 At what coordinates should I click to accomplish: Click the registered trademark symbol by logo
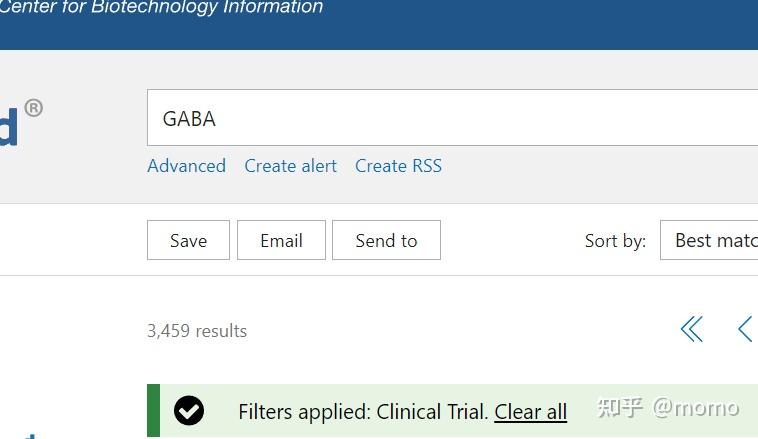point(33,108)
